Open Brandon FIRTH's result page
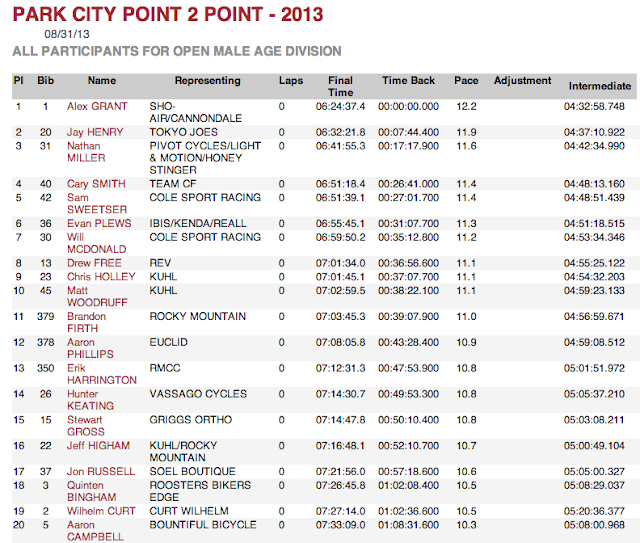Screen dimensions: 640x543 pyautogui.click(x=87, y=323)
